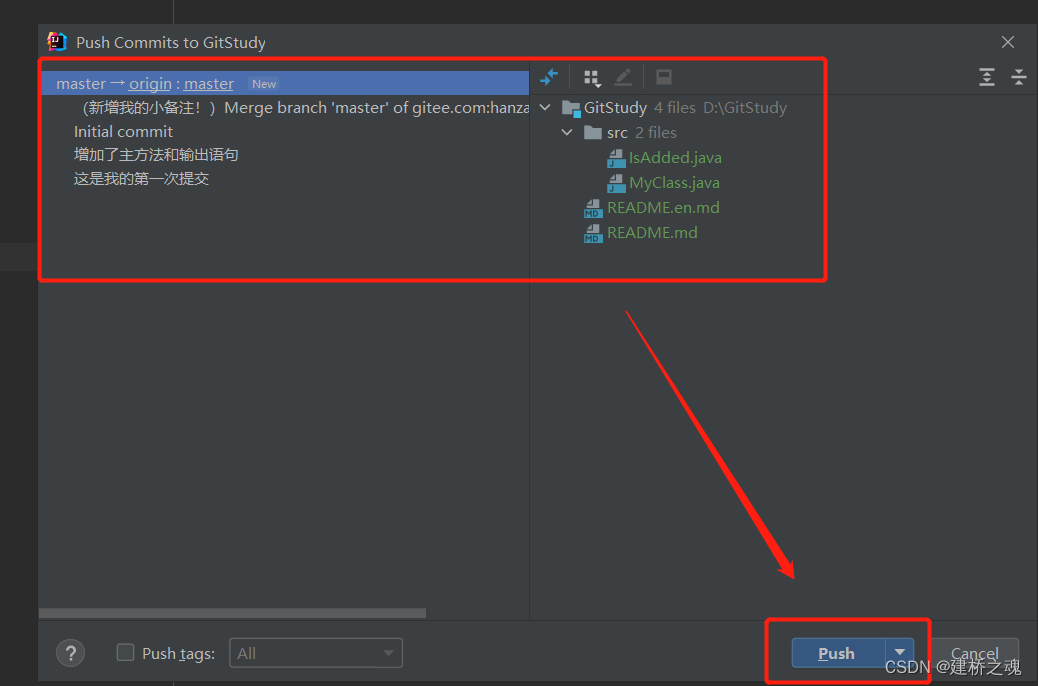Click the Cancel button
The image size is (1038, 686).
(x=974, y=653)
